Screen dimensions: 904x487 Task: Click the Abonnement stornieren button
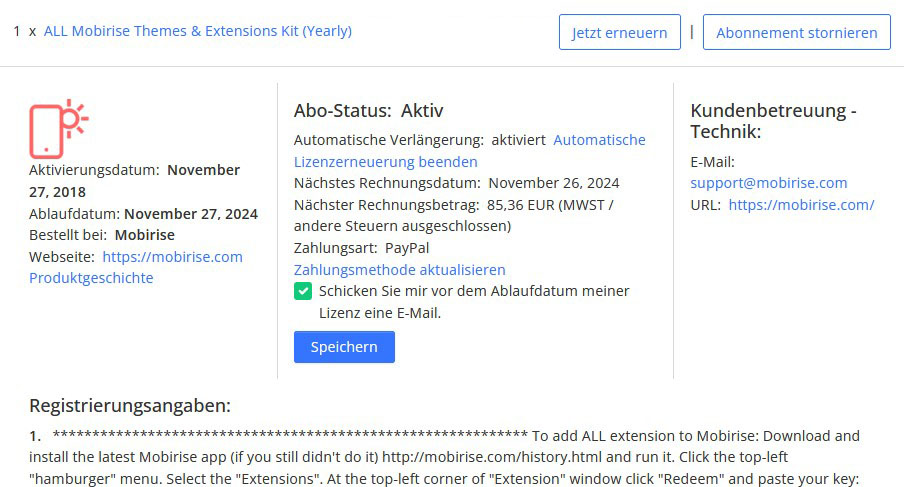point(796,32)
